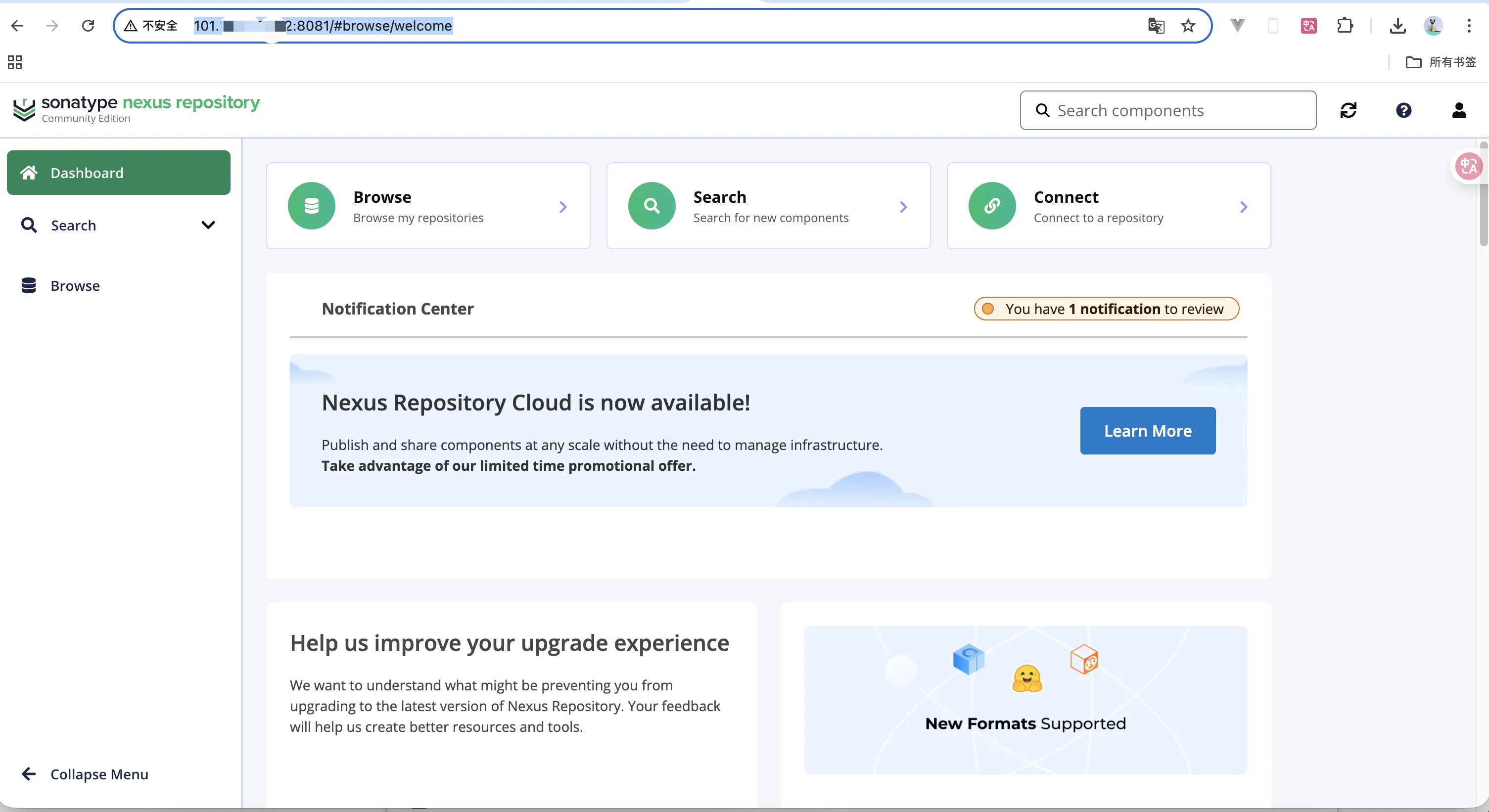This screenshot has width=1489, height=812.
Task: Click the green Search magnifier circle icon
Action: (651, 206)
